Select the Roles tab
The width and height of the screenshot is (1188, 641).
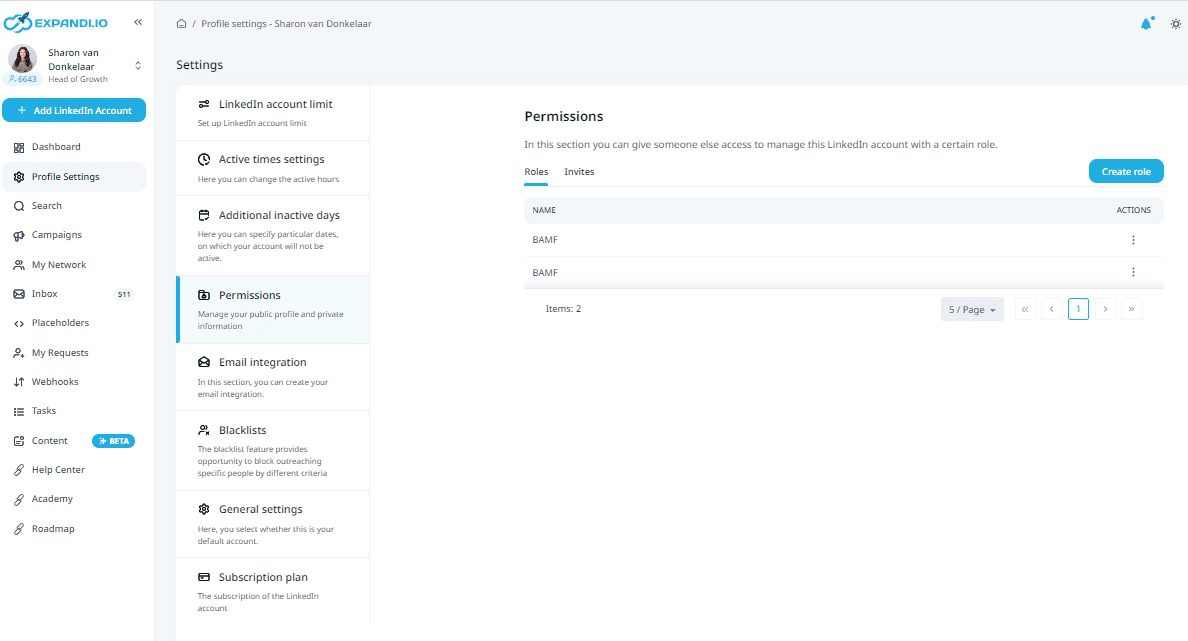(535, 171)
